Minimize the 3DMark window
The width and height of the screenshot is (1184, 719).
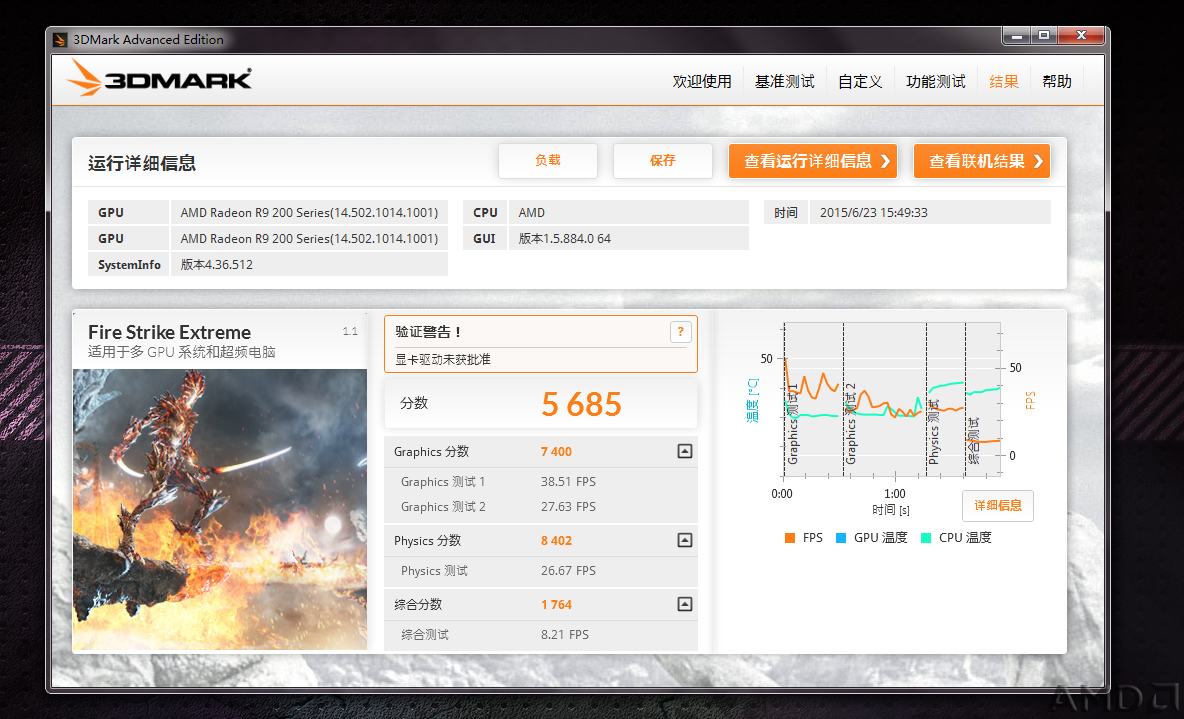[x=1016, y=35]
